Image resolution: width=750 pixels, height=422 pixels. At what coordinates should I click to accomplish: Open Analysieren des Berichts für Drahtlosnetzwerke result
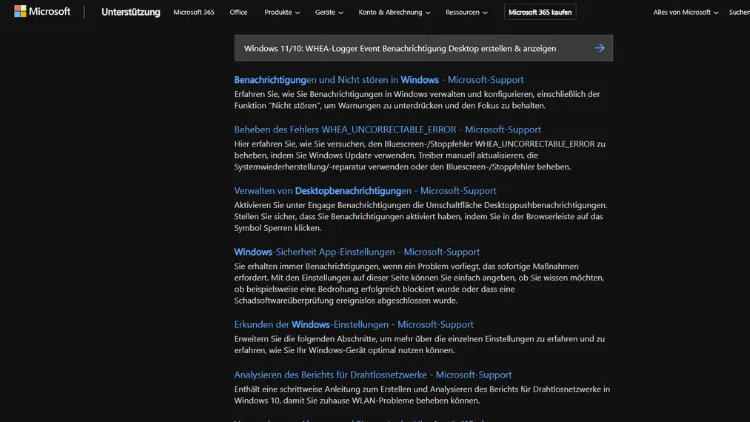coord(373,375)
